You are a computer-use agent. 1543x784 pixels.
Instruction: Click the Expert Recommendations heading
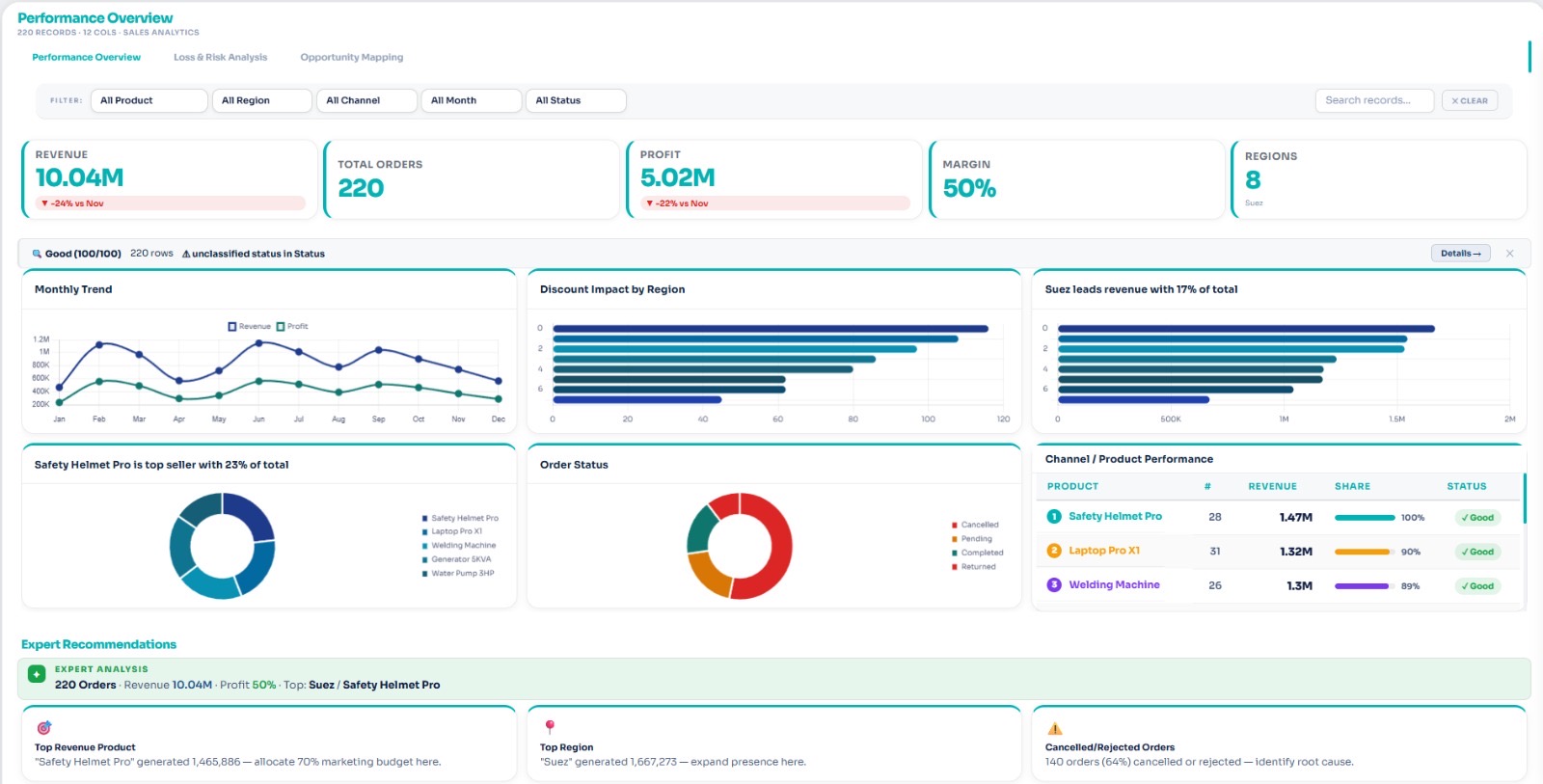coord(98,644)
